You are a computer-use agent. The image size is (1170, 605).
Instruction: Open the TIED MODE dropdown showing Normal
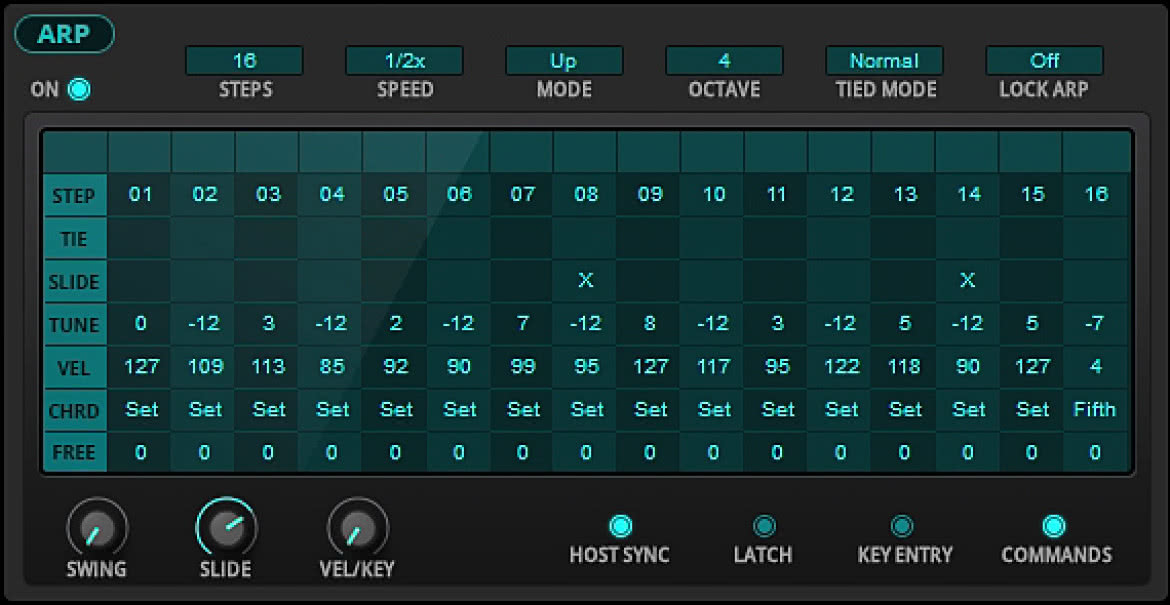coord(884,60)
